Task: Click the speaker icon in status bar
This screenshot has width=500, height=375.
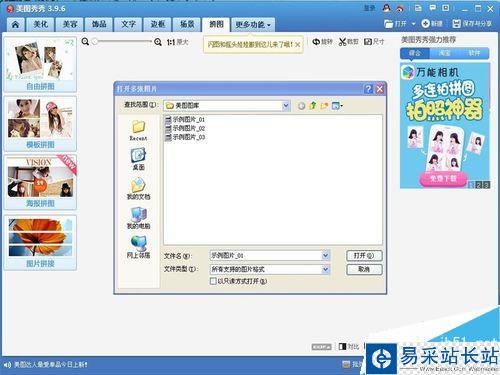Action: pyautogui.click(x=6, y=365)
